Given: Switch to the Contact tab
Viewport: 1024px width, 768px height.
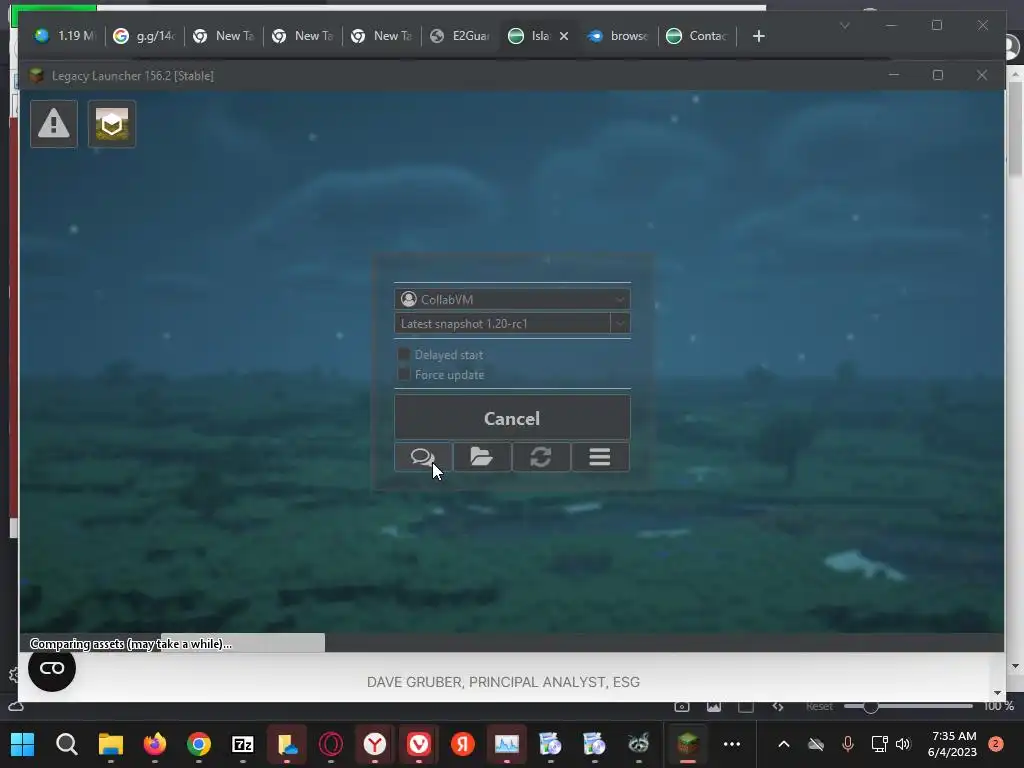Looking at the screenshot, I should pyautogui.click(x=697, y=36).
